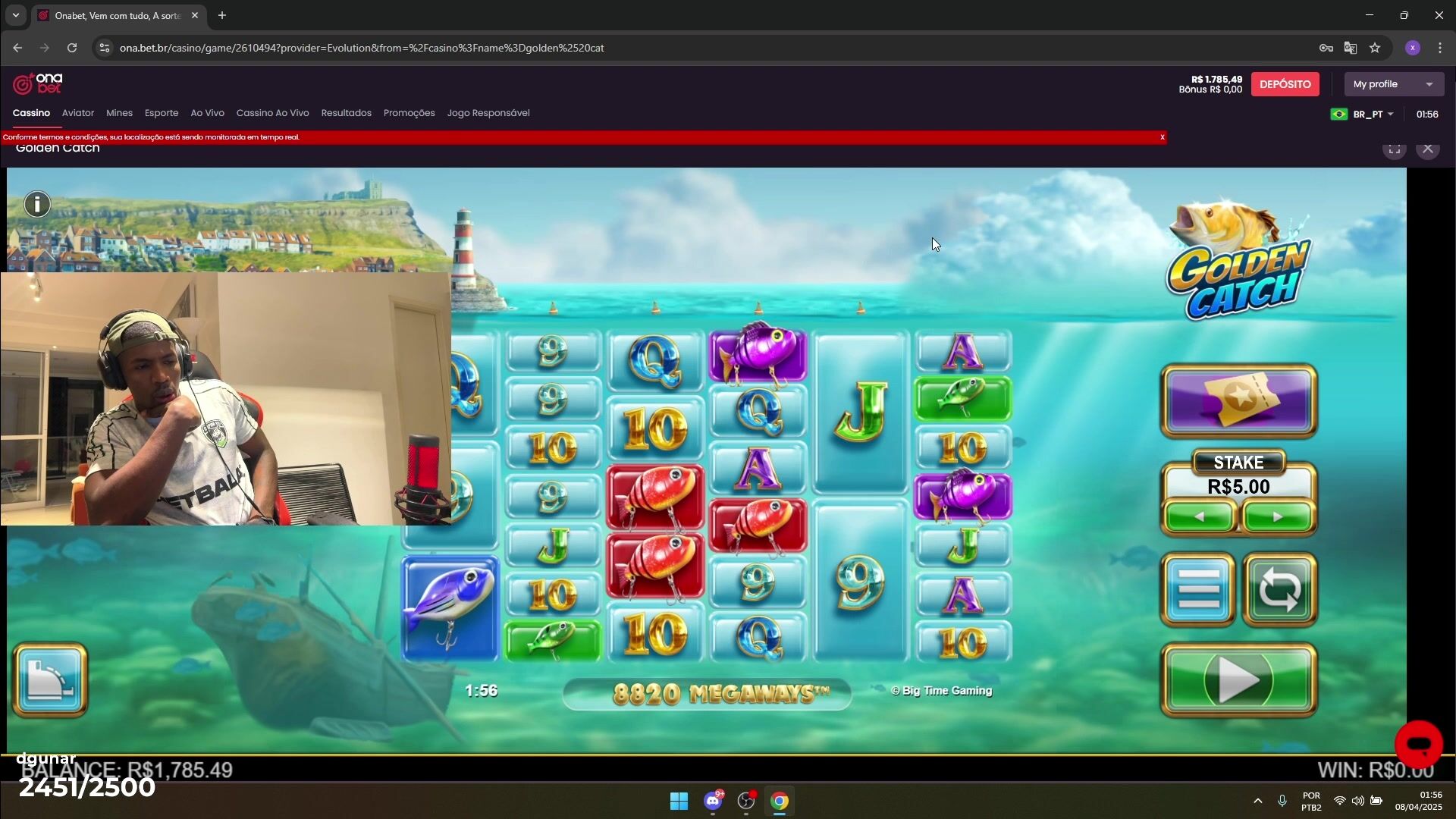Open the volume speaker tray icon
Viewport: 1456px width, 819px height.
(1358, 802)
